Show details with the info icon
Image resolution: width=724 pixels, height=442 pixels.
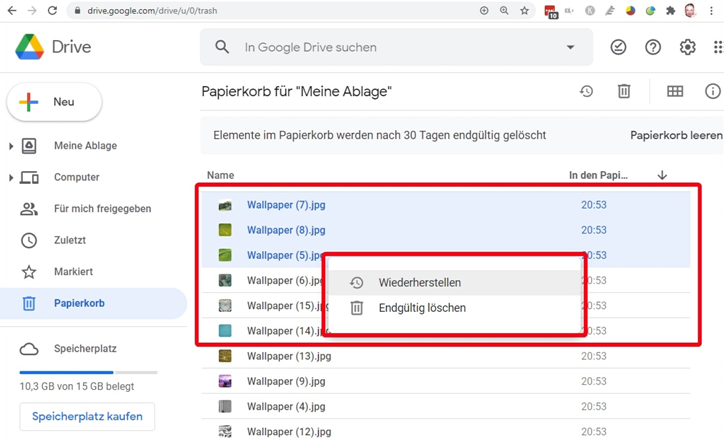pyautogui.click(x=712, y=91)
